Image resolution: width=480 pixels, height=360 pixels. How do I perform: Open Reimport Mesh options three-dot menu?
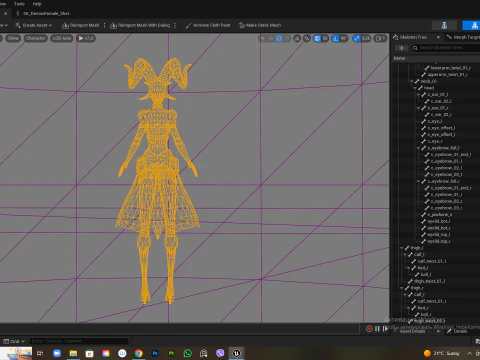(105, 25)
